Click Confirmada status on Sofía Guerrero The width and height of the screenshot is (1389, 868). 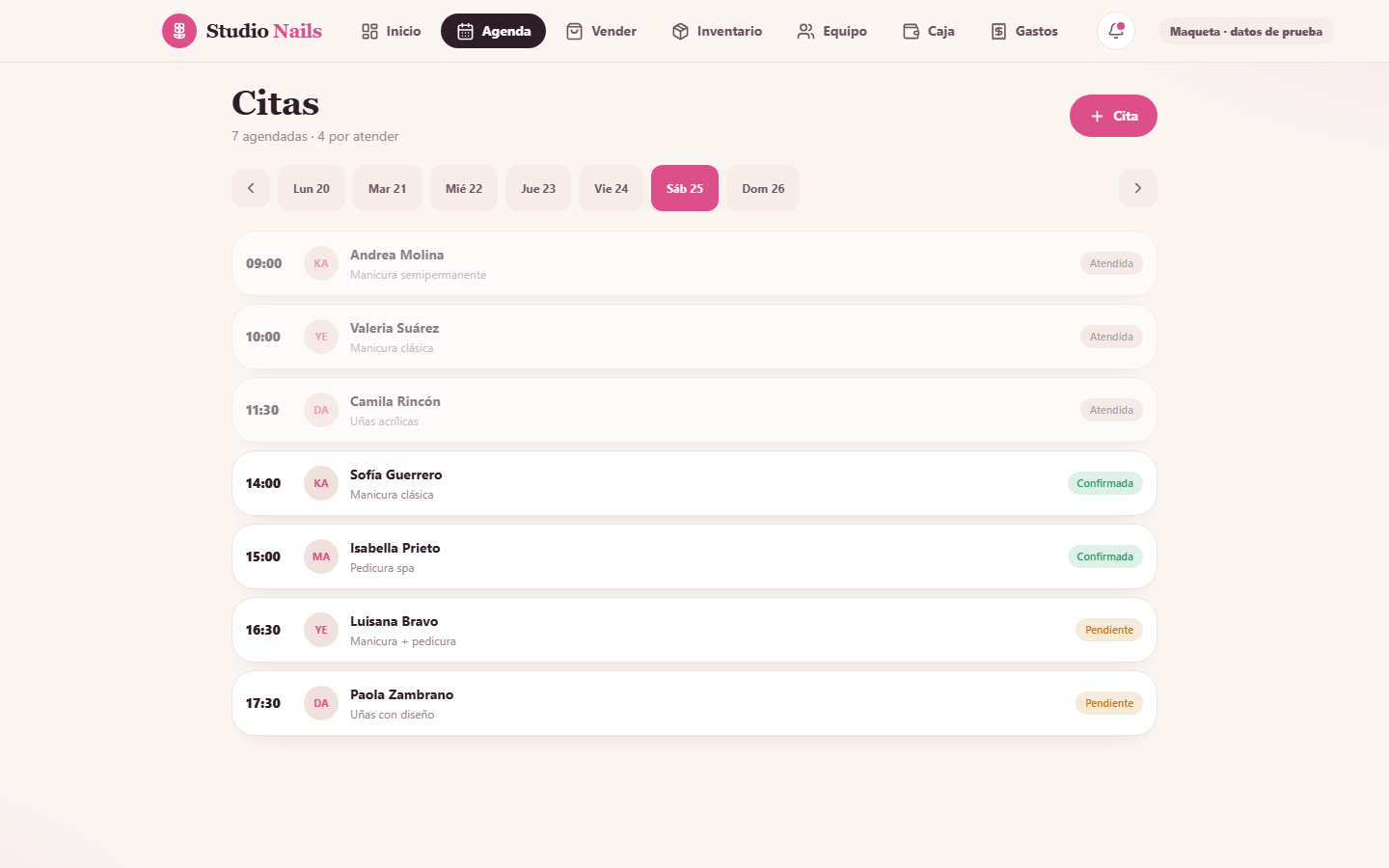click(x=1105, y=483)
